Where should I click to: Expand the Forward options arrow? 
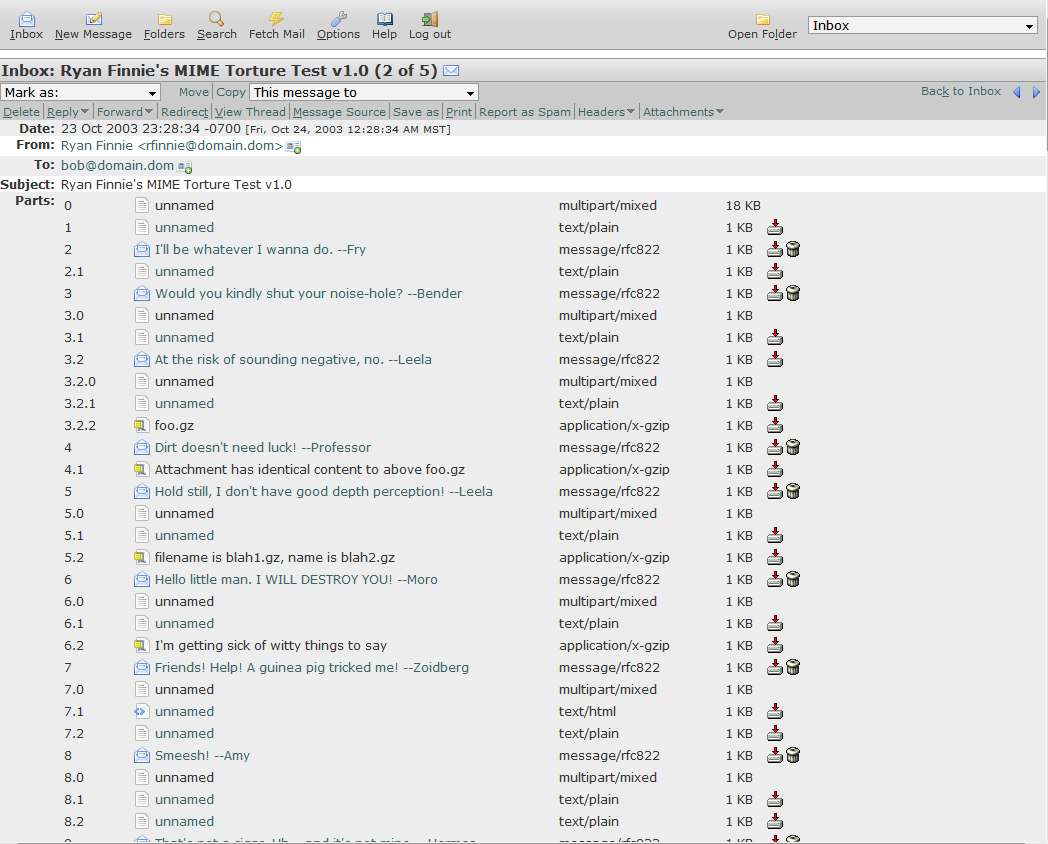click(x=148, y=112)
